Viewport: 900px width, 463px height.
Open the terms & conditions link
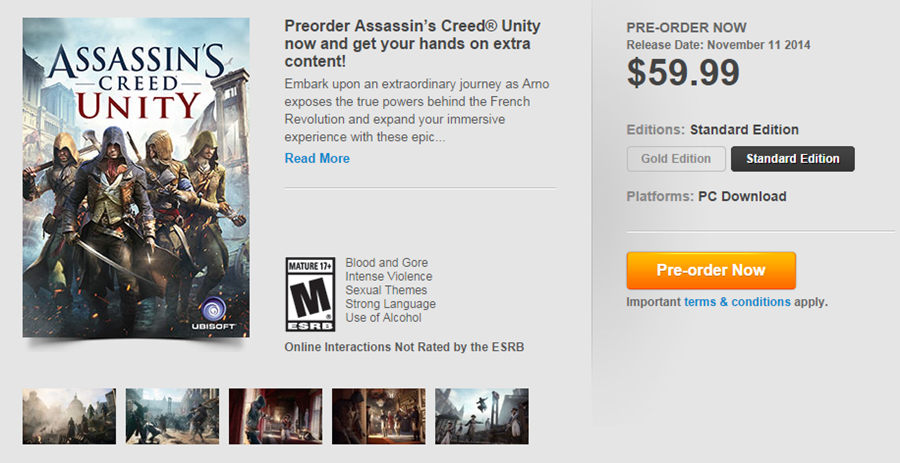[x=737, y=302]
